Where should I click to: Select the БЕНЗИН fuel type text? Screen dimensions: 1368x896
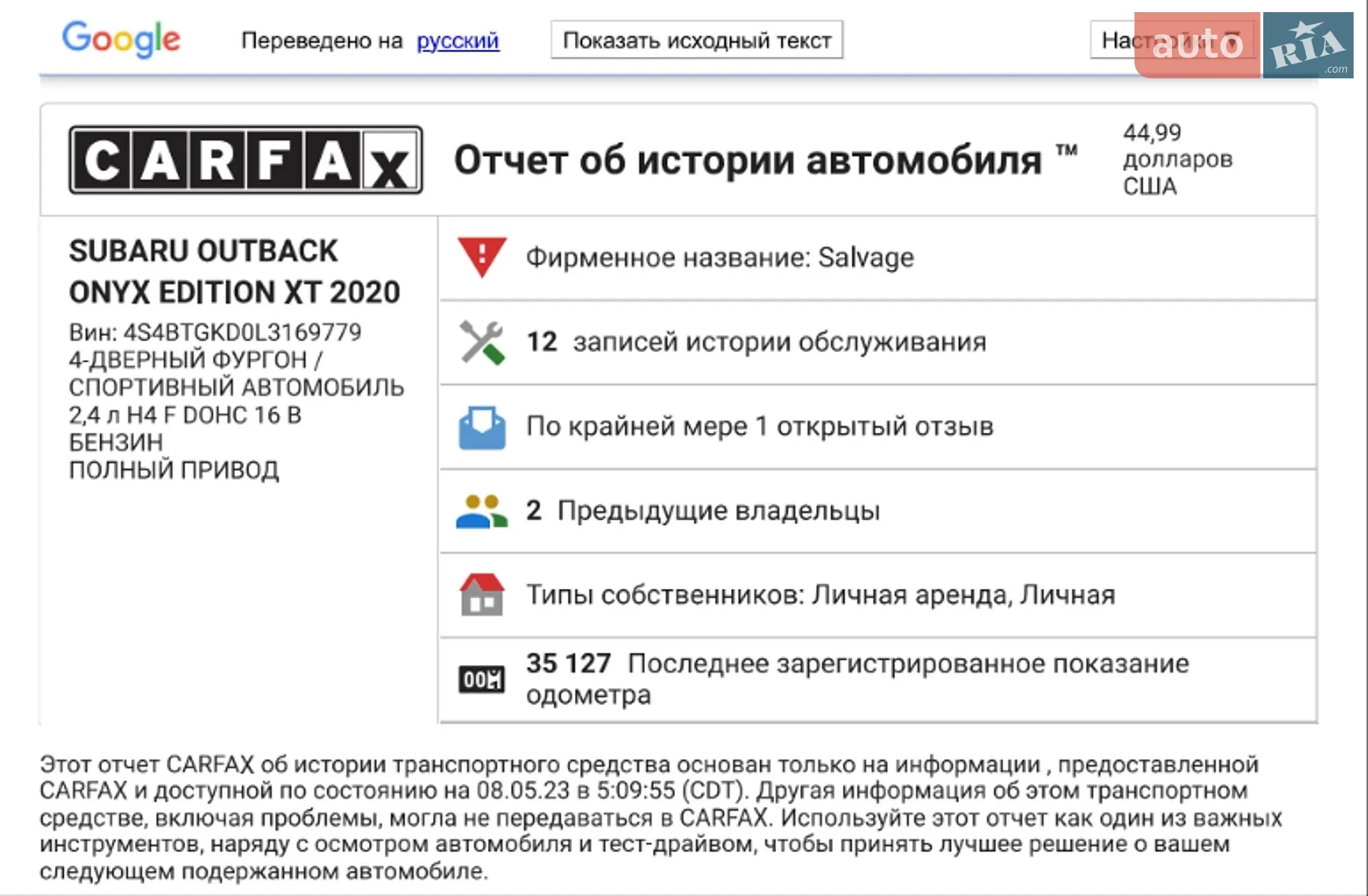coord(116,442)
